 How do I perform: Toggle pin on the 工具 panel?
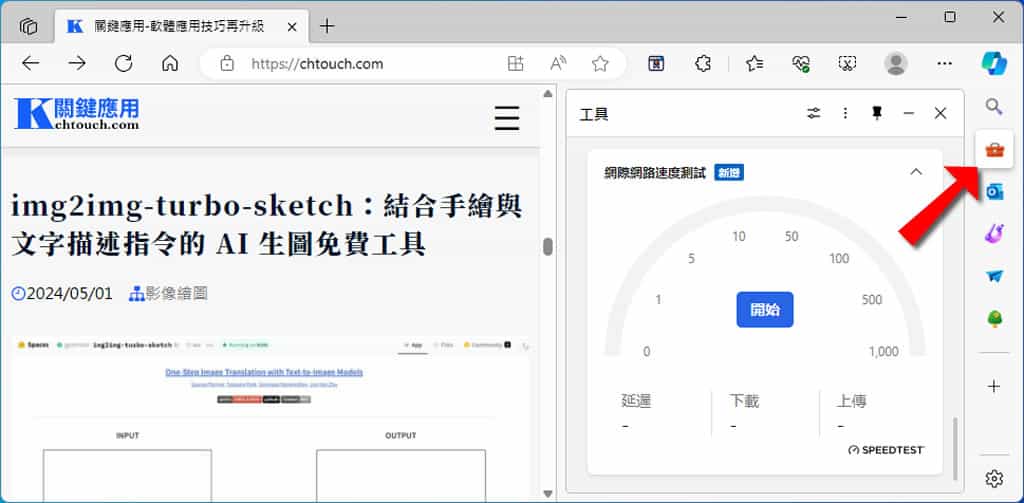coord(877,113)
